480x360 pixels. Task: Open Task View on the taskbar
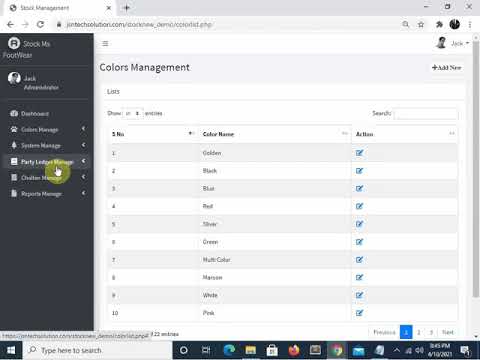pos(206,350)
